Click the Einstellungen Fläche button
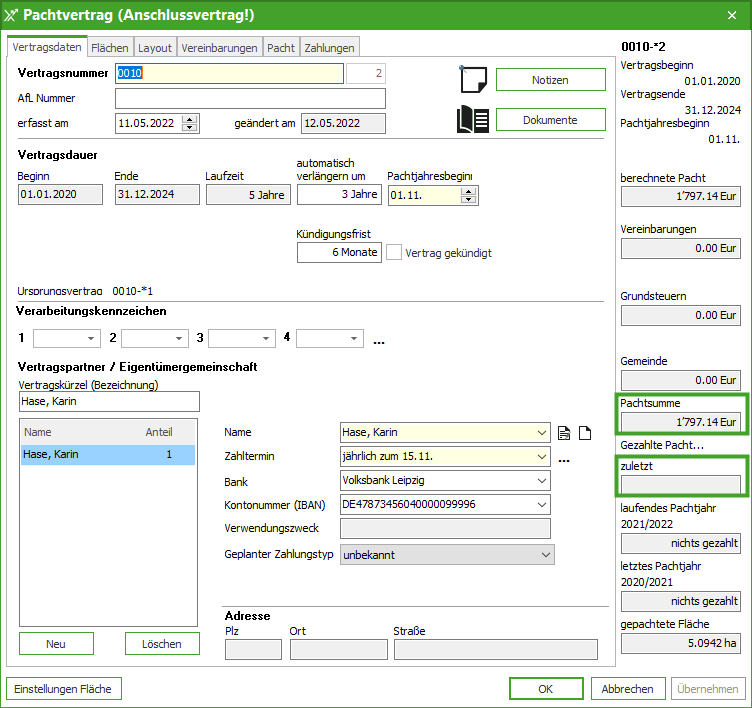This screenshot has height=708, width=752. tap(64, 689)
